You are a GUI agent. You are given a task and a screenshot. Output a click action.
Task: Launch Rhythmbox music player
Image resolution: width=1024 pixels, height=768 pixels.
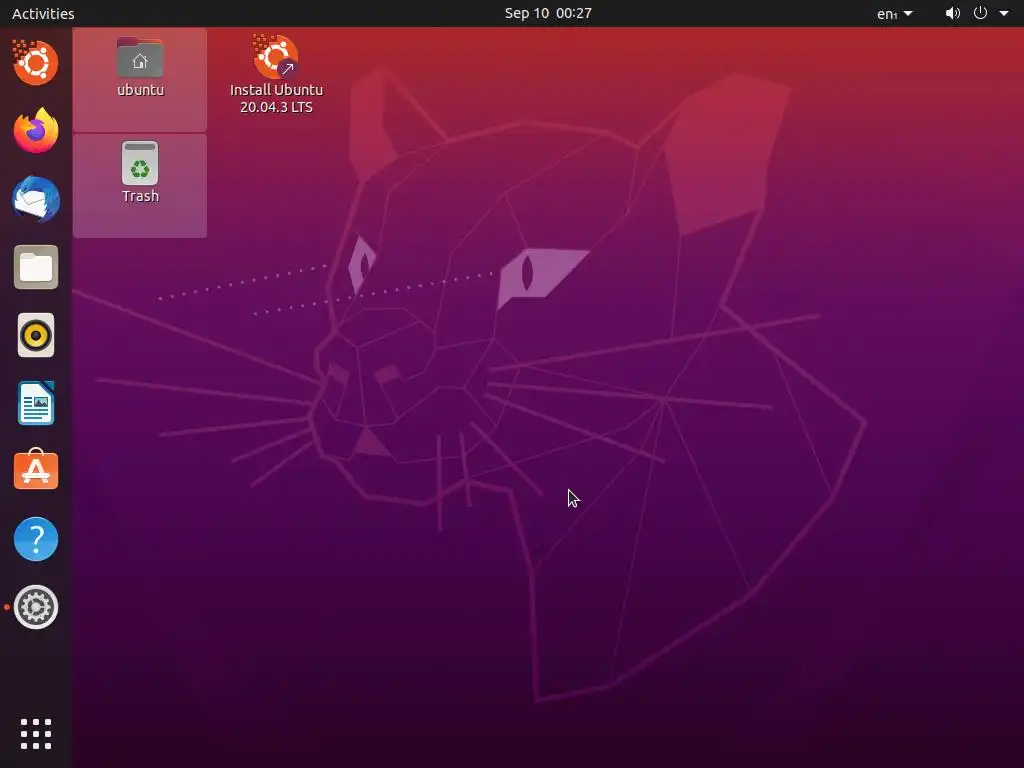coord(36,336)
